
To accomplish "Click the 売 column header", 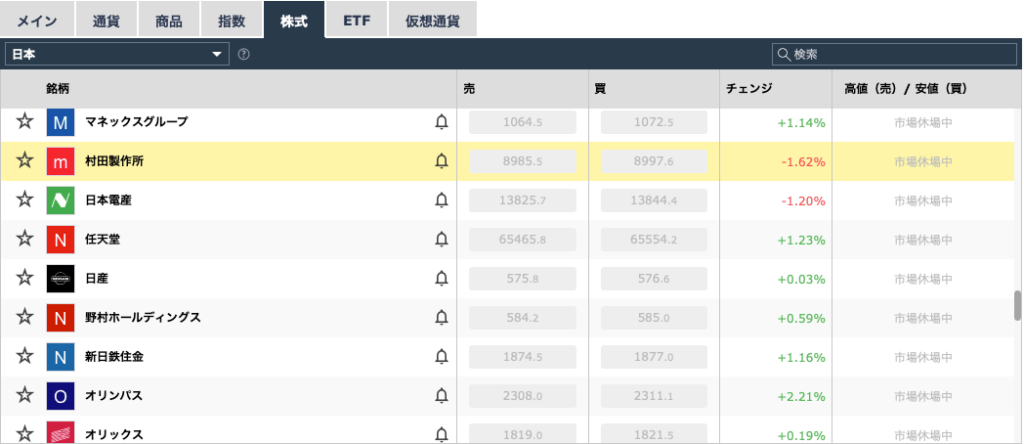I will [469, 89].
